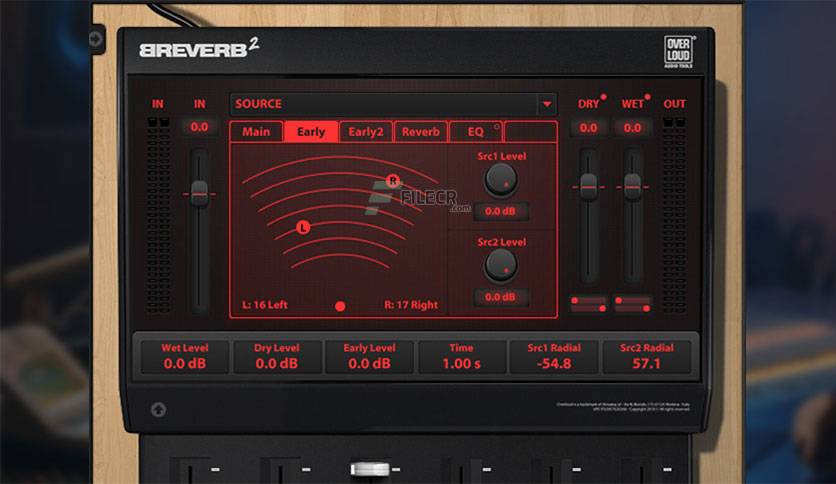This screenshot has height=484, width=836.
Task: Click the Src1 Level 0.0 dB value
Action: tap(500, 211)
